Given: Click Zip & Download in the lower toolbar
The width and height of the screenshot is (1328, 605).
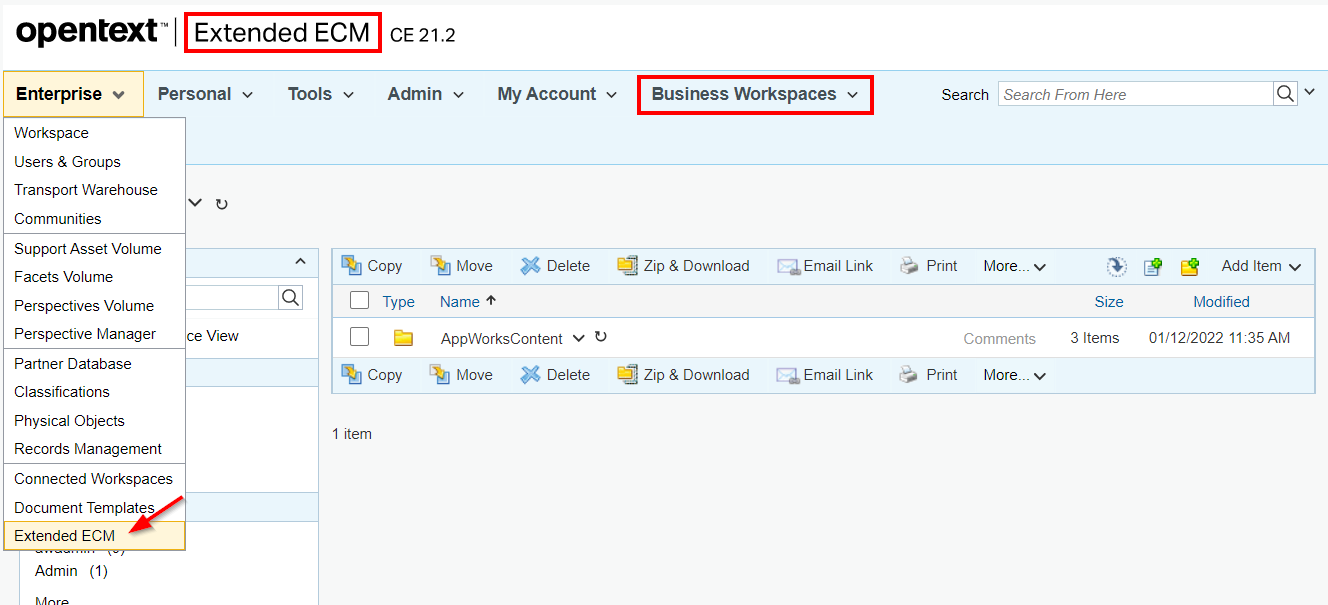Looking at the screenshot, I should click(683, 375).
